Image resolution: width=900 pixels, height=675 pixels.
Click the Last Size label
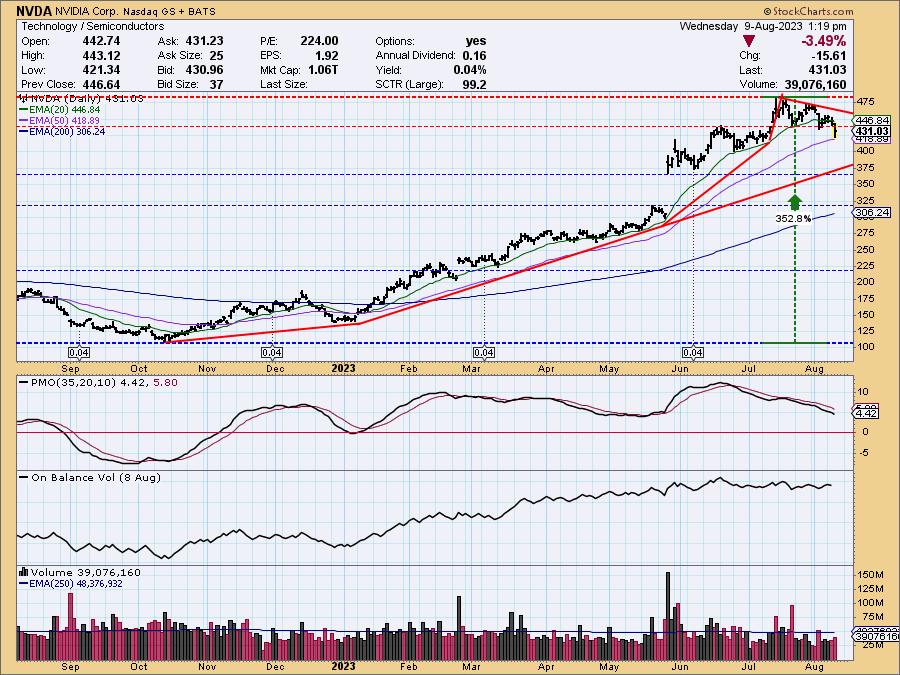(x=284, y=84)
